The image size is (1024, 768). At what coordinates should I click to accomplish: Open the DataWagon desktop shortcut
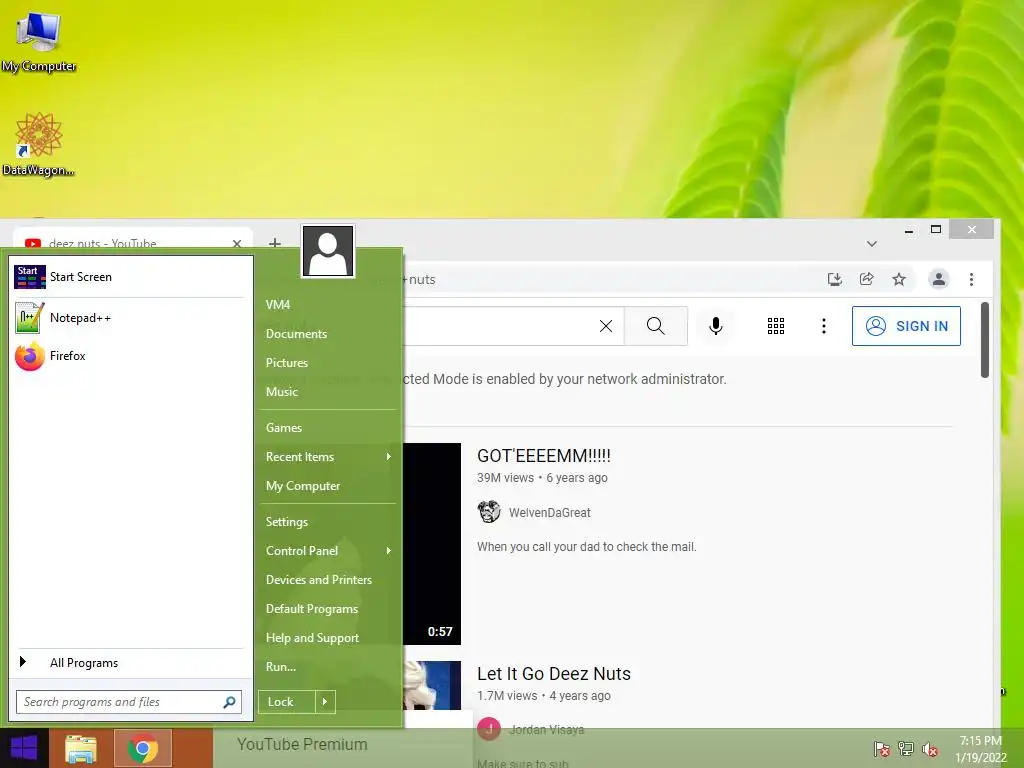pos(38,144)
